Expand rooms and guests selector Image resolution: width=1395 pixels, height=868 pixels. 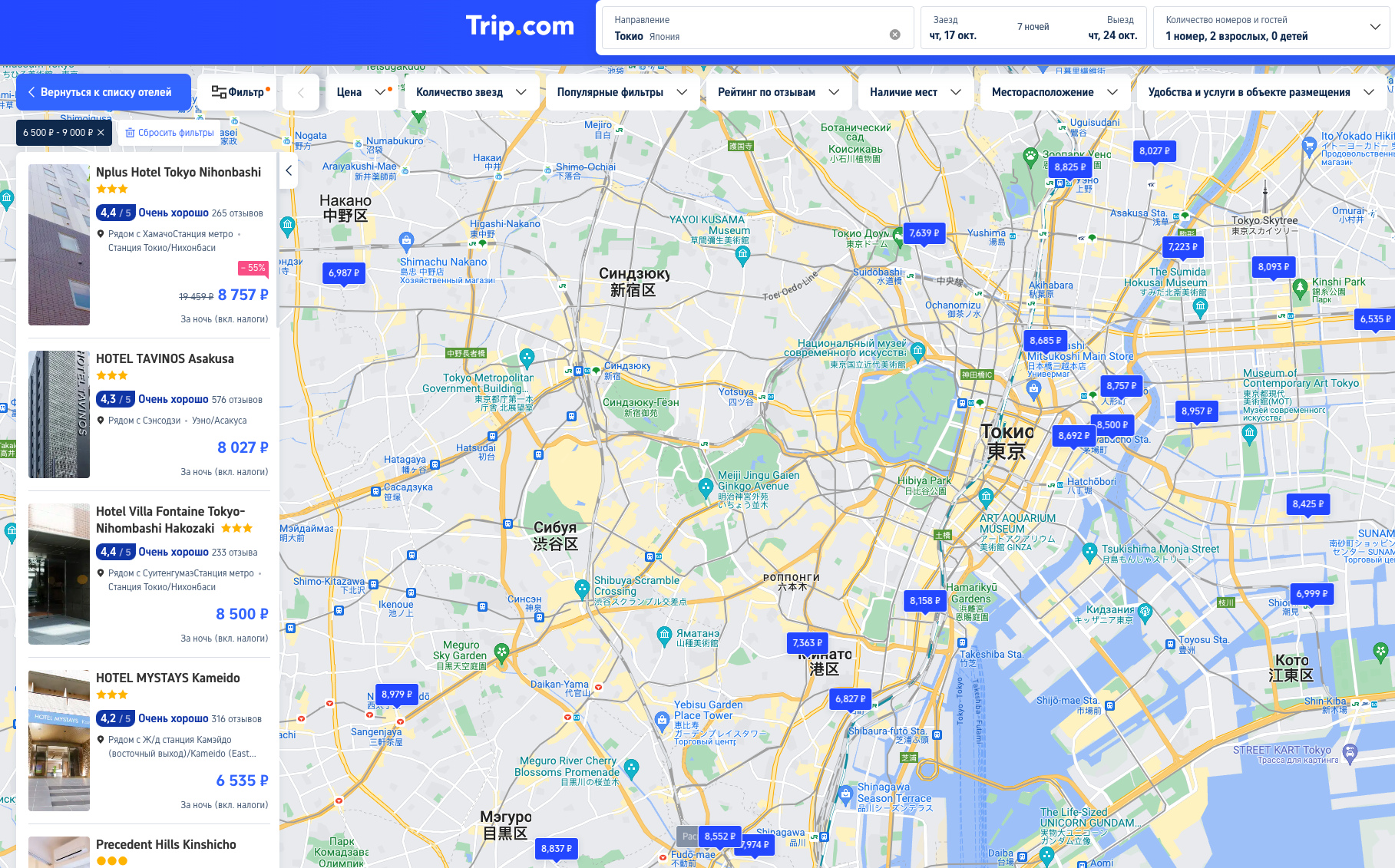(x=1271, y=28)
